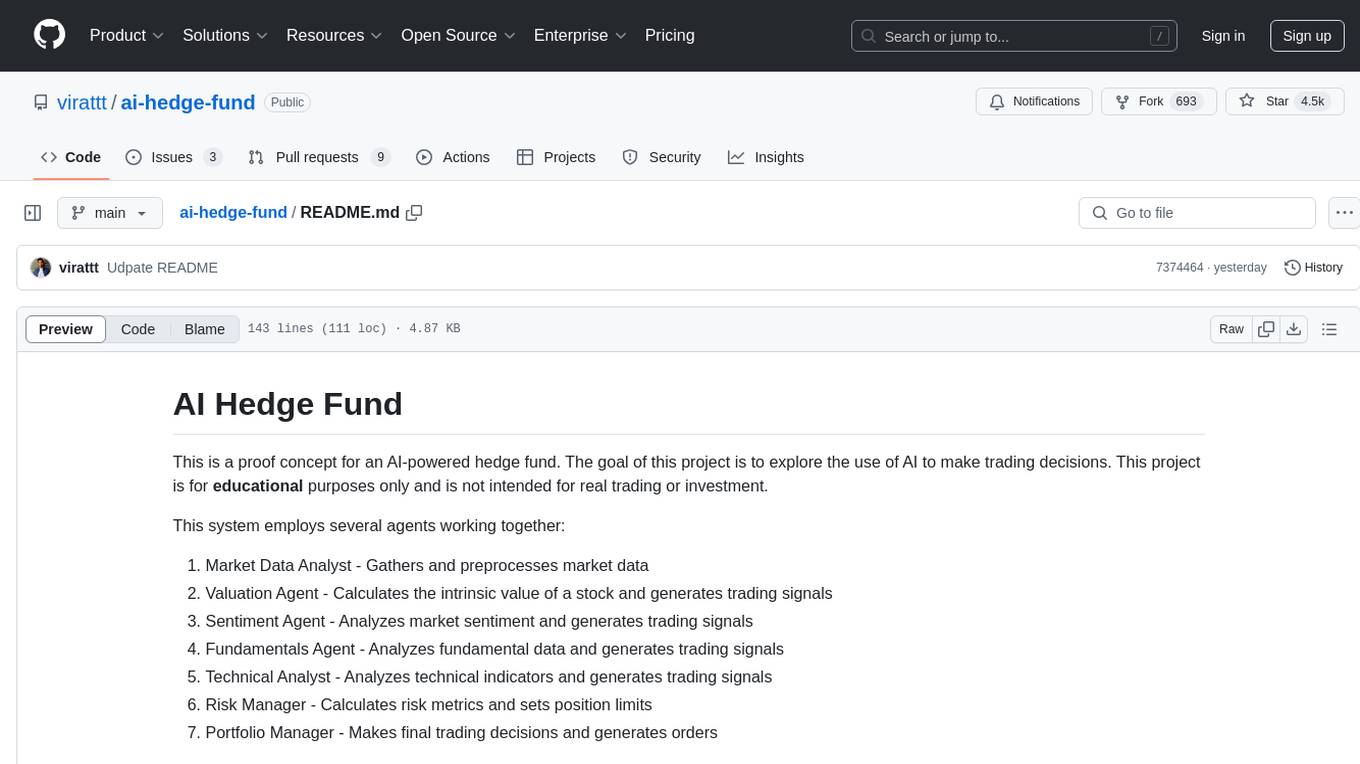The height and width of the screenshot is (764, 1360).
Task: Open the ai-hedge-fund repository link
Action: pyautogui.click(x=188, y=102)
